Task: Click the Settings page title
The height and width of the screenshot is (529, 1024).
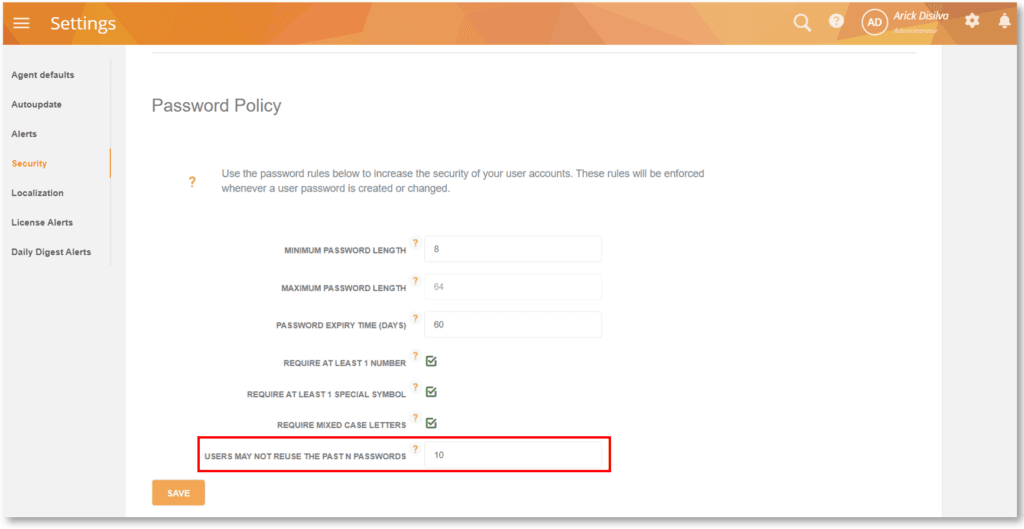Action: 83,24
